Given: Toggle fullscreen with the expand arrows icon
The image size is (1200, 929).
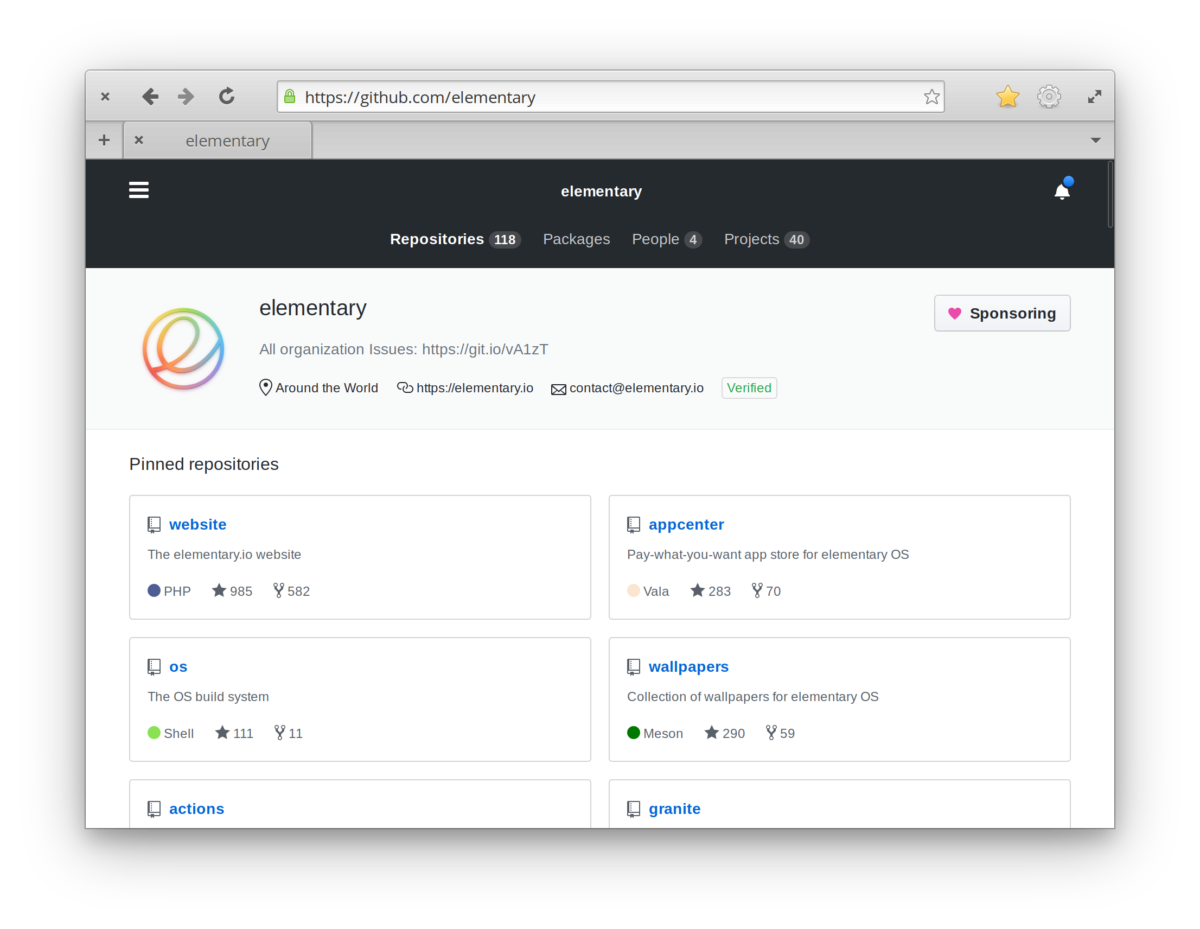Looking at the screenshot, I should pyautogui.click(x=1095, y=97).
